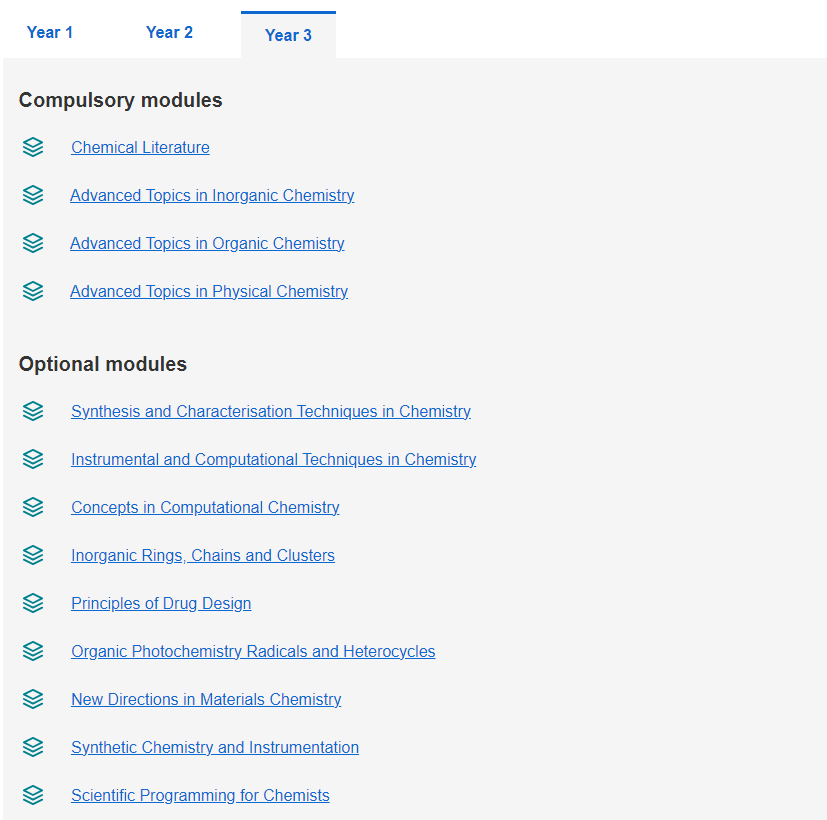
Task: Open Organic Photochemistry Radicals and Heterocycles link
Action: click(253, 652)
